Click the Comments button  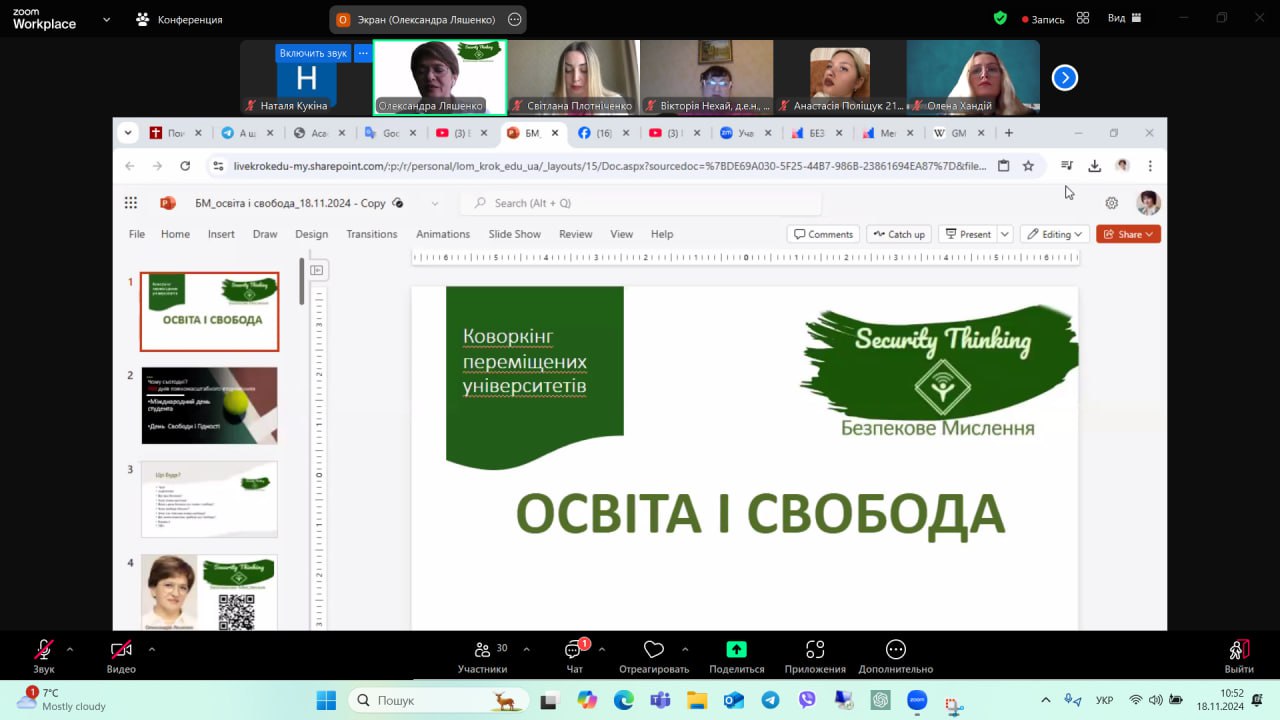[823, 234]
